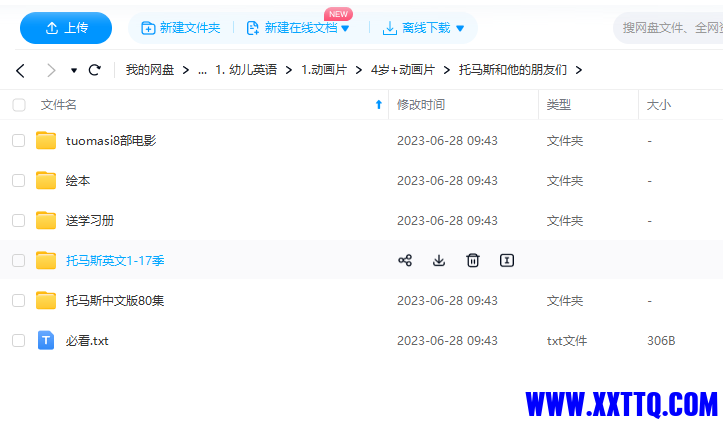
Task: Click the 托马斯英文1-17季 folder icon
Action: 46,261
